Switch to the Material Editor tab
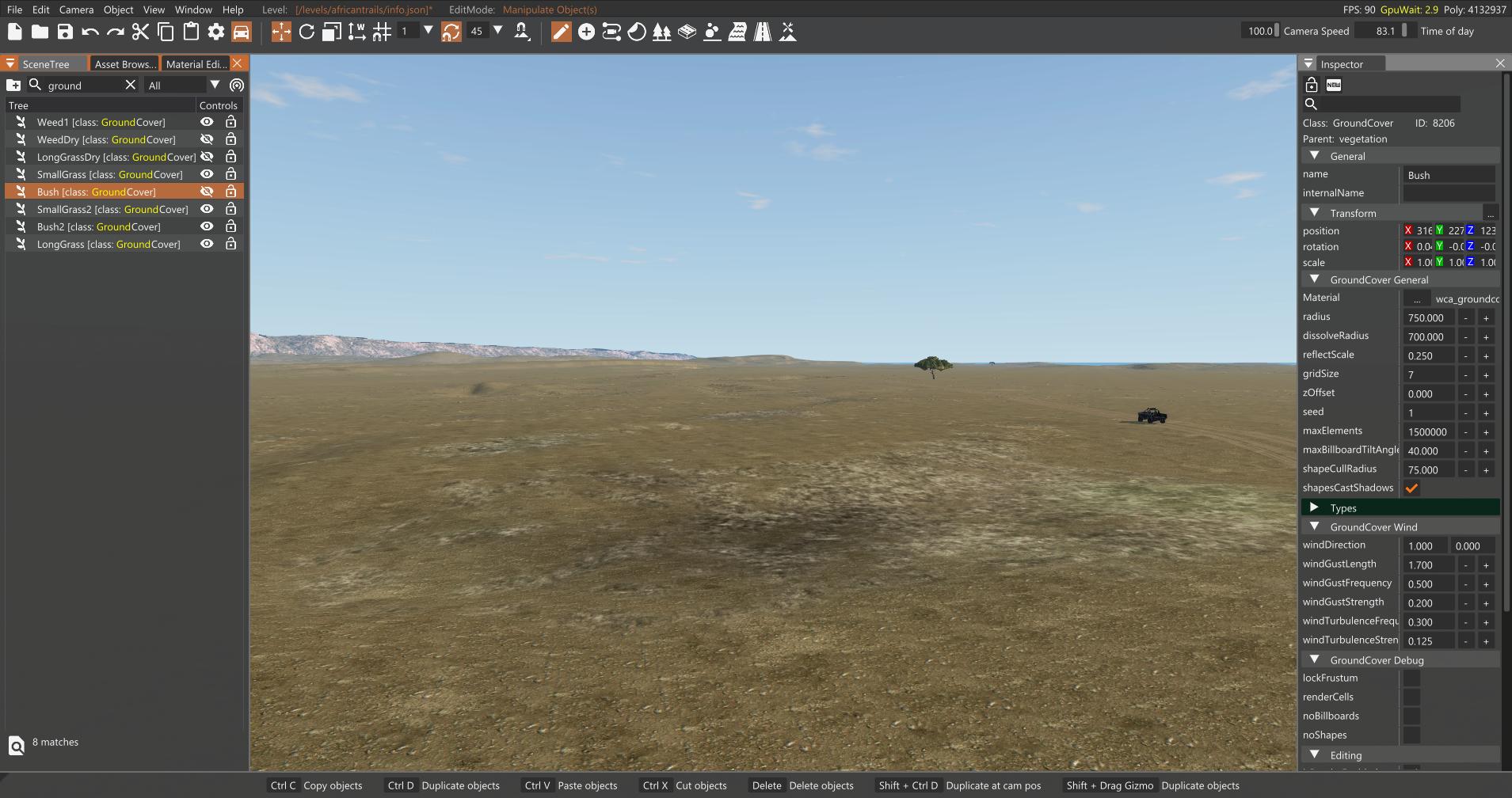Screen dimensions: 1512x798 coord(196,64)
